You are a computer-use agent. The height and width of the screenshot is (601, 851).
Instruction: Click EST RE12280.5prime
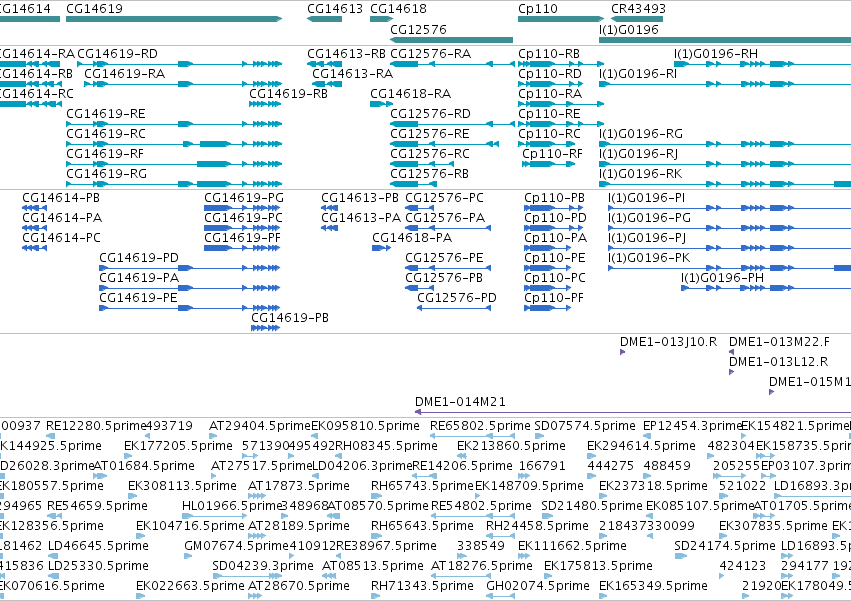pos(96,426)
